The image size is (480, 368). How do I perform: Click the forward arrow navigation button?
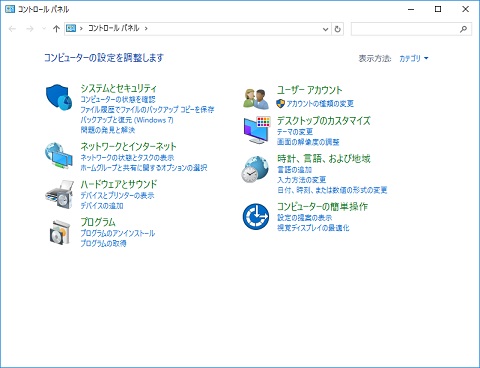click(30, 29)
